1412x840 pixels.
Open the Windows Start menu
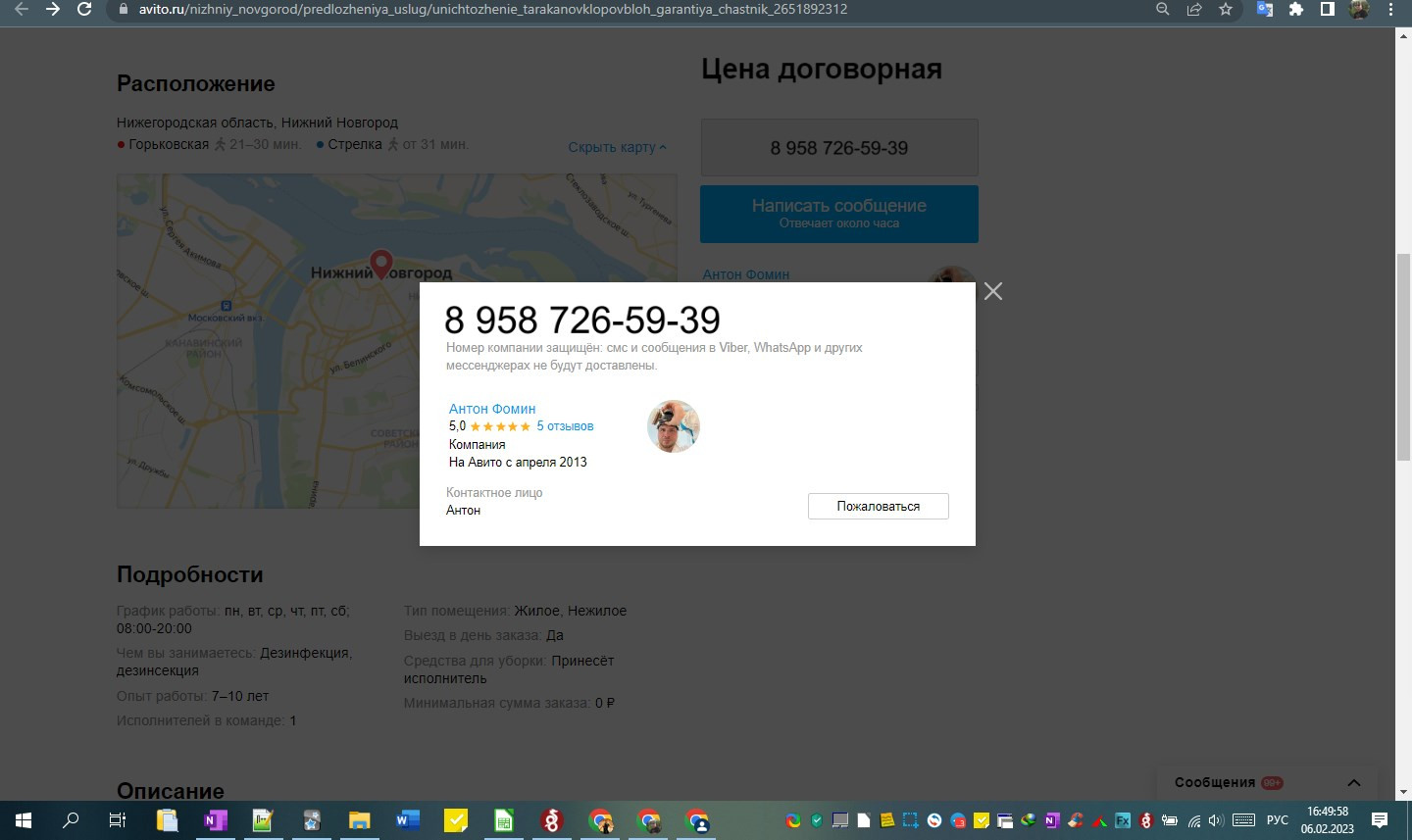tap(24, 820)
